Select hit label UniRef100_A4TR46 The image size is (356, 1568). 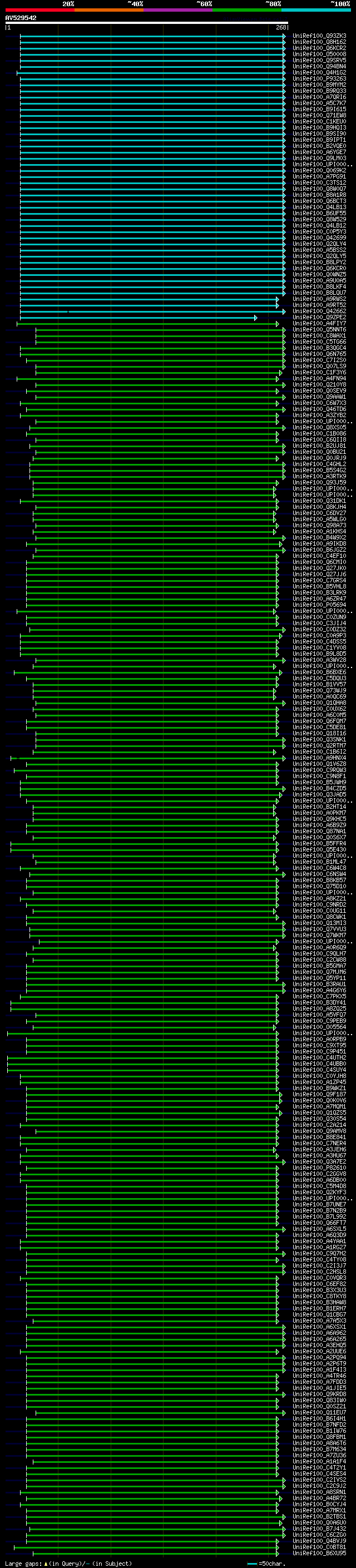[319, 1376]
